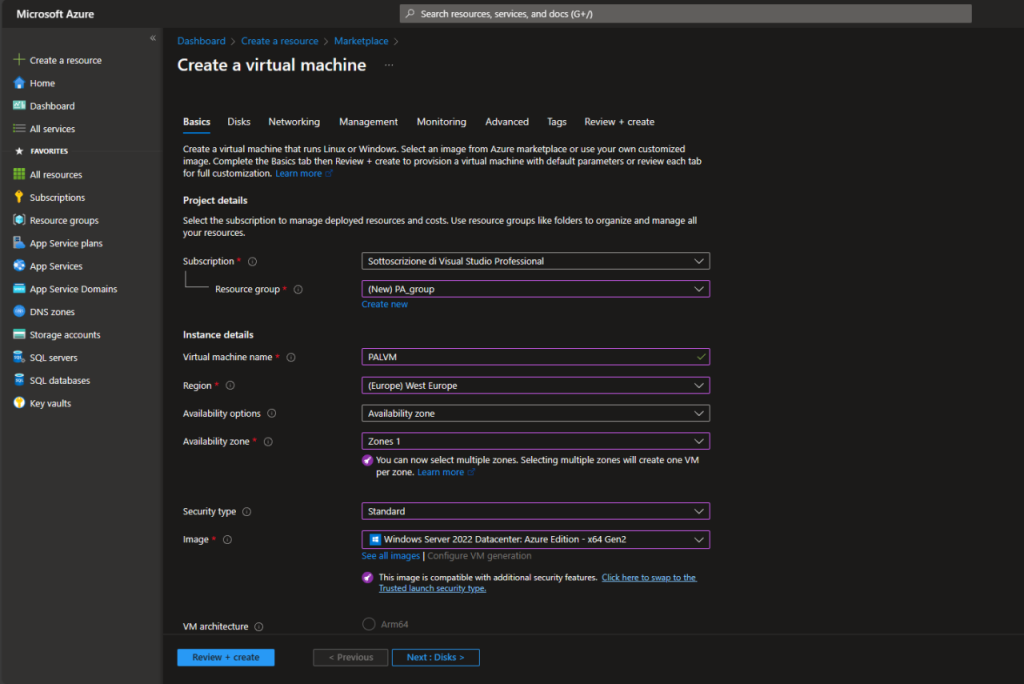Click the Review + create button
The height and width of the screenshot is (684, 1024).
225,657
